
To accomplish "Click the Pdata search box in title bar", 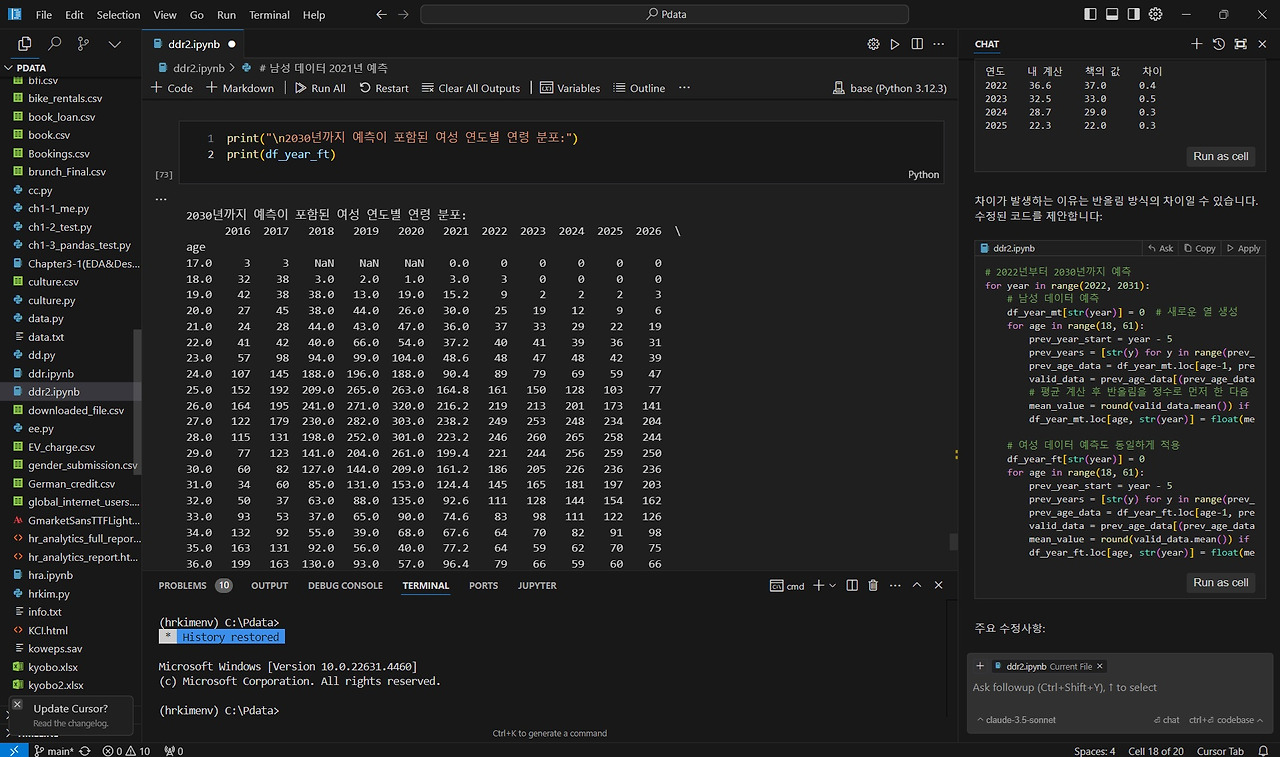I will 665,15.
